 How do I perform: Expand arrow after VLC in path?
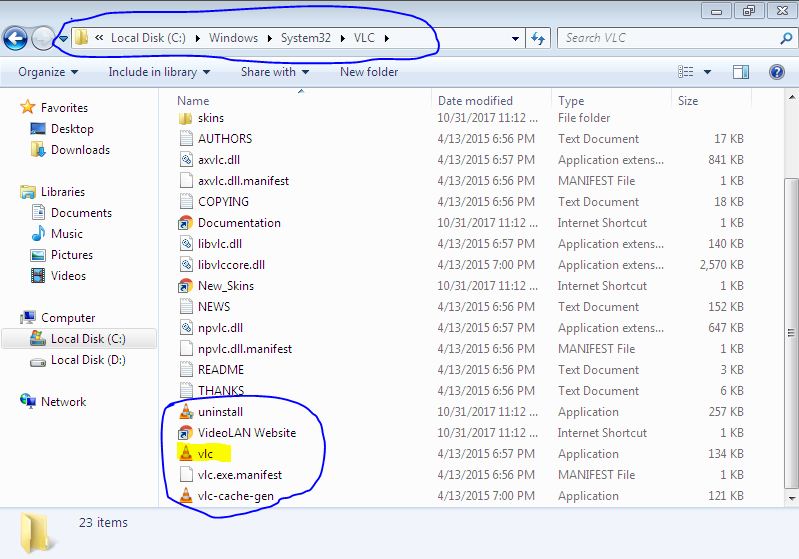click(x=387, y=38)
